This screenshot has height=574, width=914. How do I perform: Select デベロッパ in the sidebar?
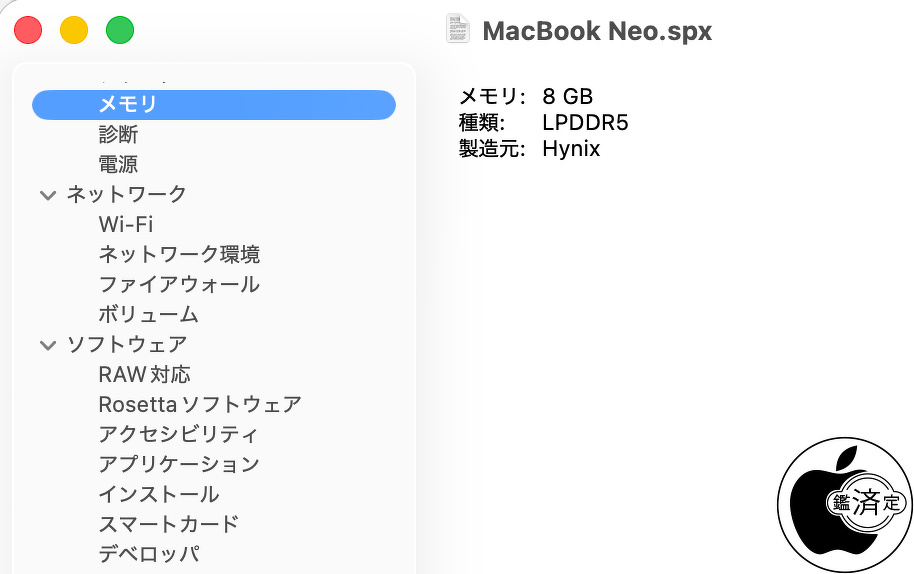tap(148, 554)
